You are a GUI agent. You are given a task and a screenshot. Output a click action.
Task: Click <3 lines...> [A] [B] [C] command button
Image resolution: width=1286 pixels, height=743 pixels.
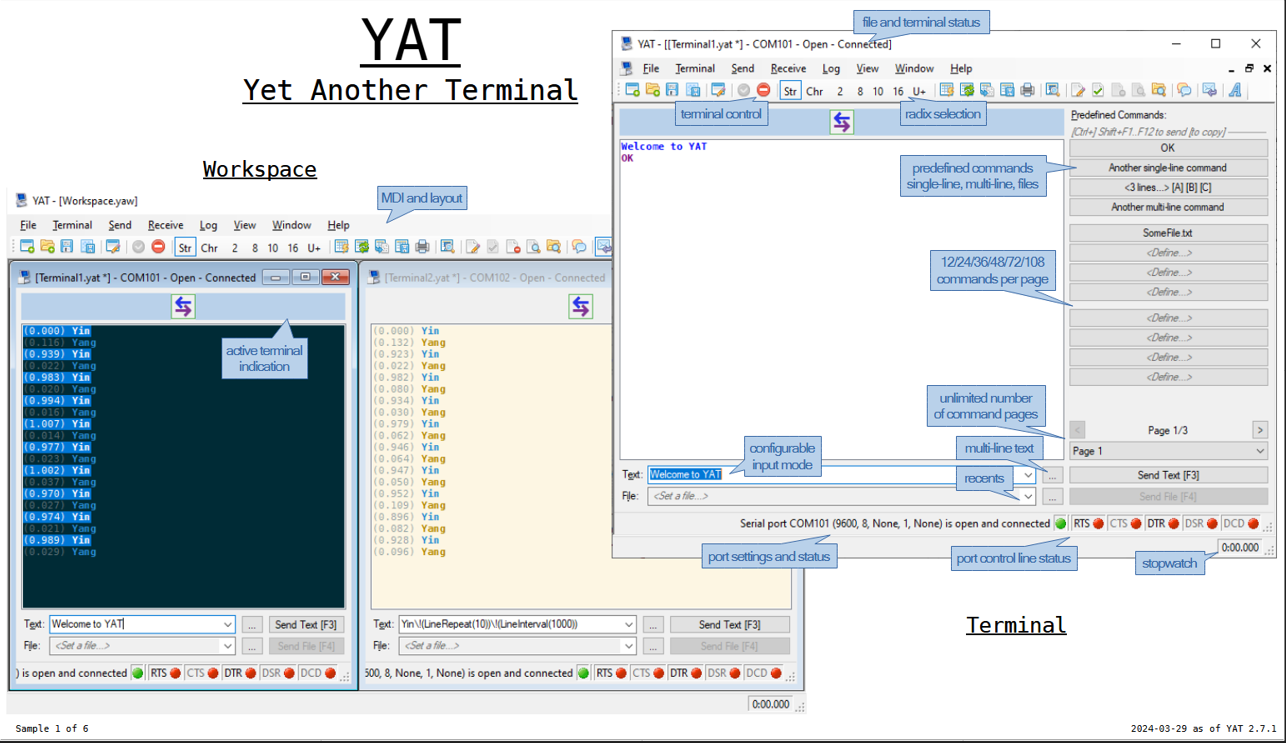click(x=1168, y=187)
